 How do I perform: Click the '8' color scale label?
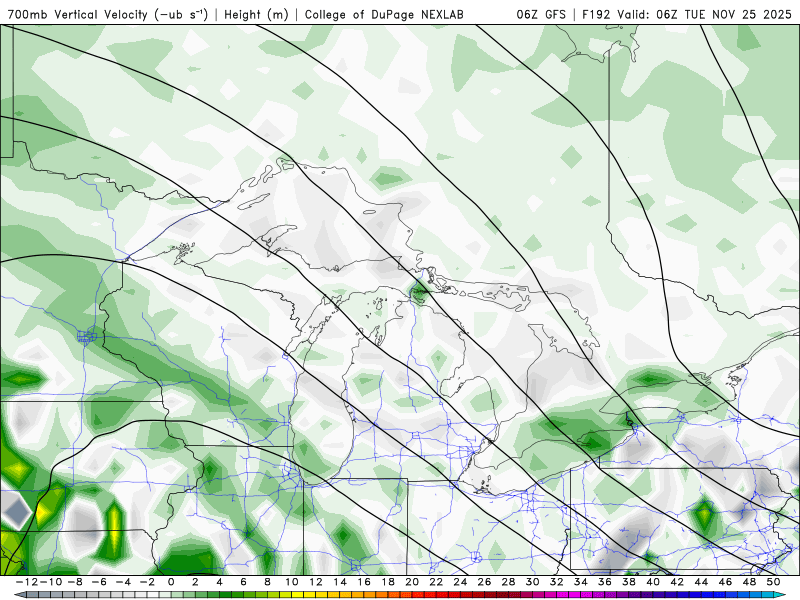pyautogui.click(x=267, y=582)
